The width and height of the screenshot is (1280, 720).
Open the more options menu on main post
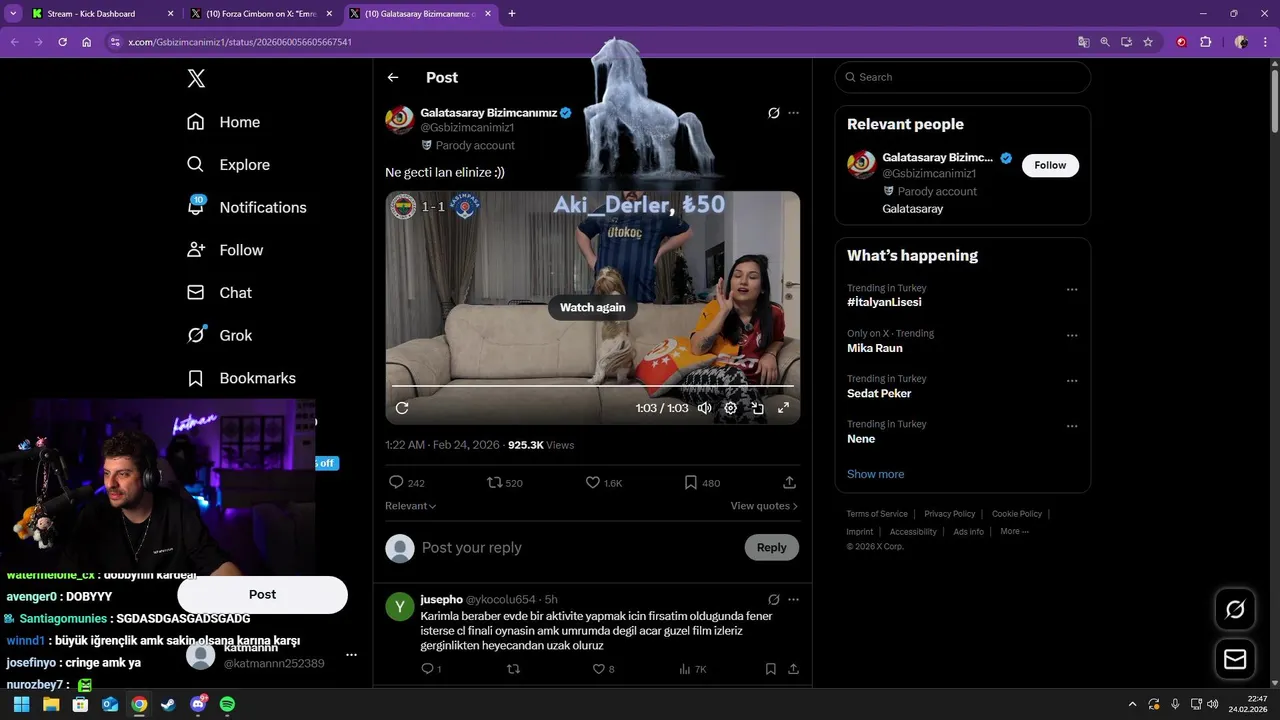(x=793, y=113)
